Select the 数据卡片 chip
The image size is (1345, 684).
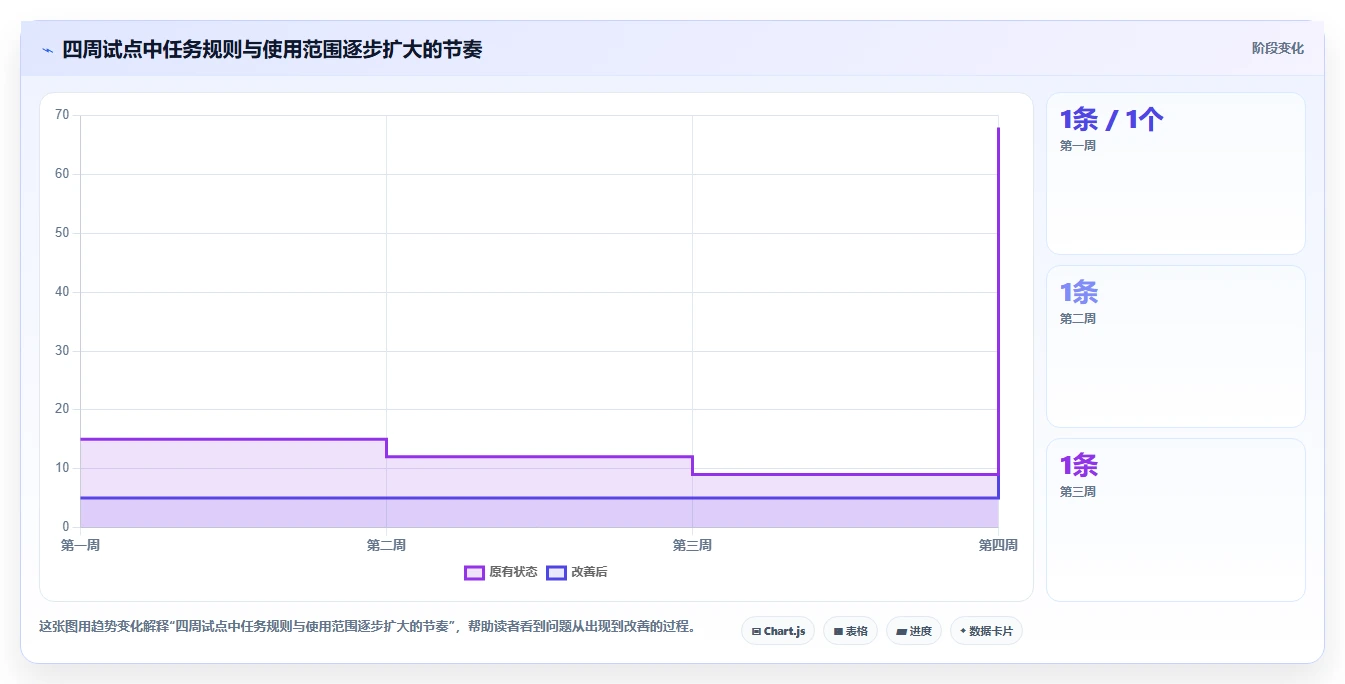pyautogui.click(x=986, y=631)
